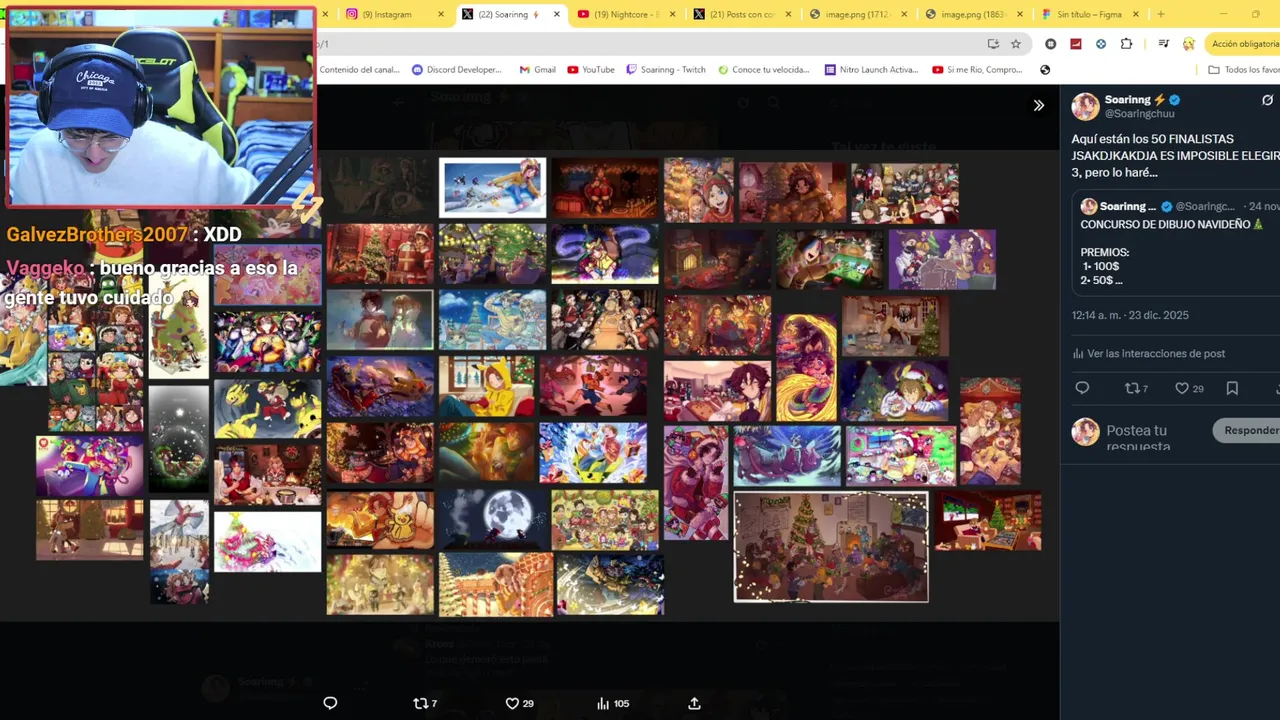
Task: Open the YouTube bookmark
Action: (591, 70)
